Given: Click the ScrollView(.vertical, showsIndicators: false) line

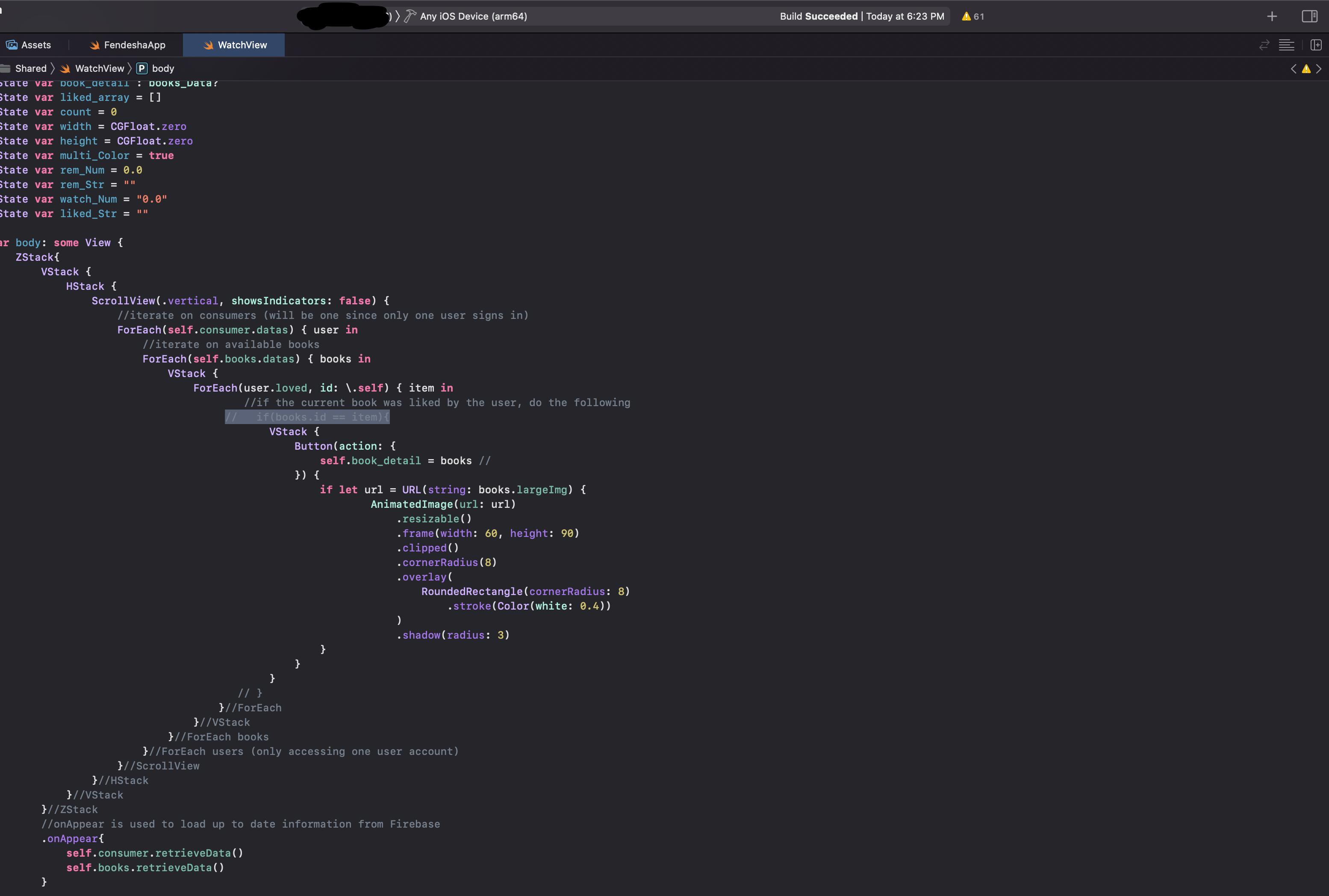Looking at the screenshot, I should [241, 301].
